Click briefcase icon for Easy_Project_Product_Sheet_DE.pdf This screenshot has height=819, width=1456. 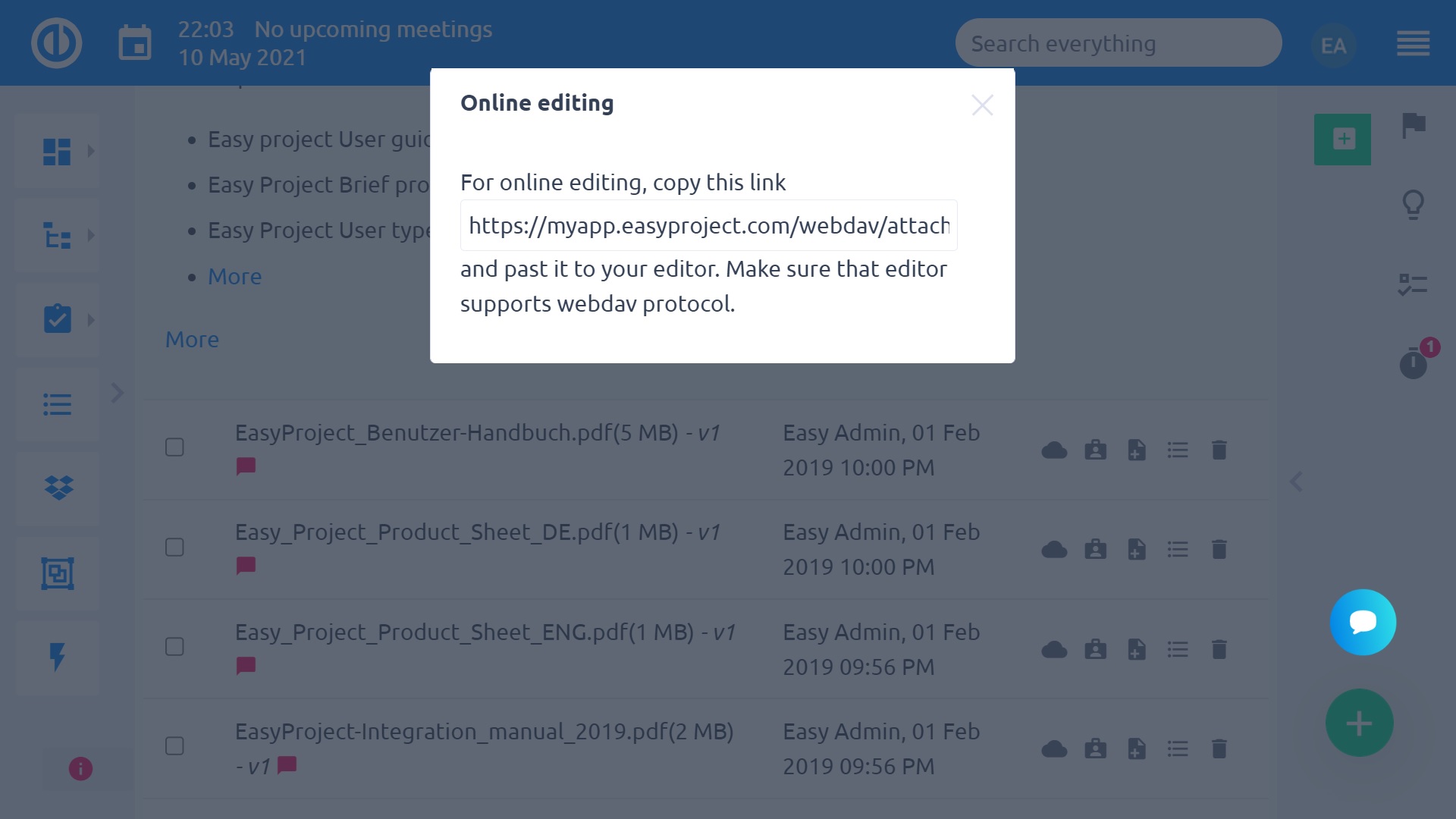point(1095,550)
